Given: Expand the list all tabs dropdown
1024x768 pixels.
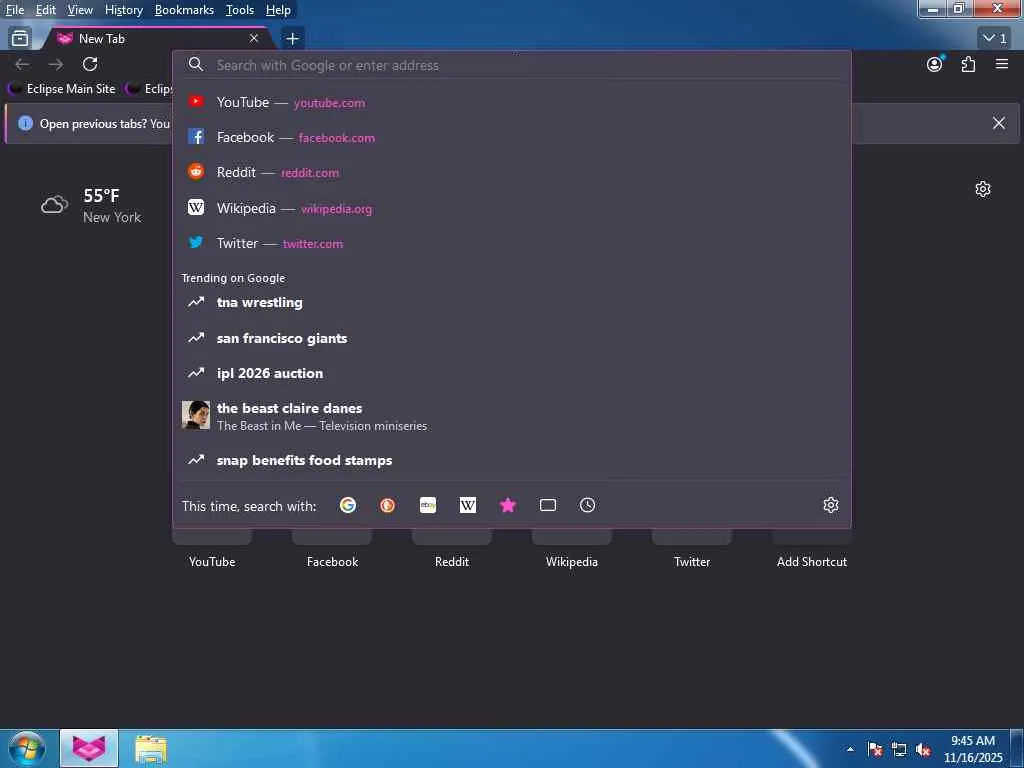Looking at the screenshot, I should click(x=995, y=39).
